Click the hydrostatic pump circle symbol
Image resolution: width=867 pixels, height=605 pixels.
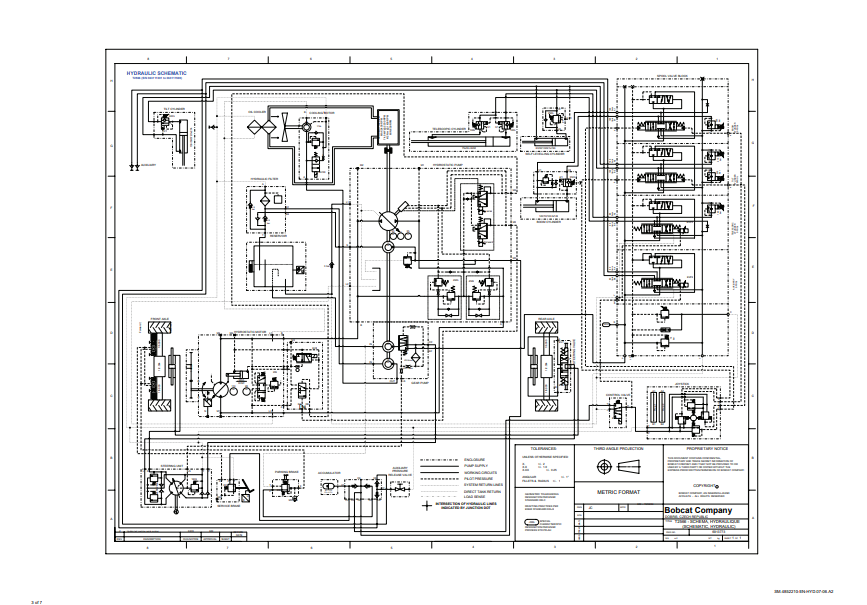click(x=388, y=221)
